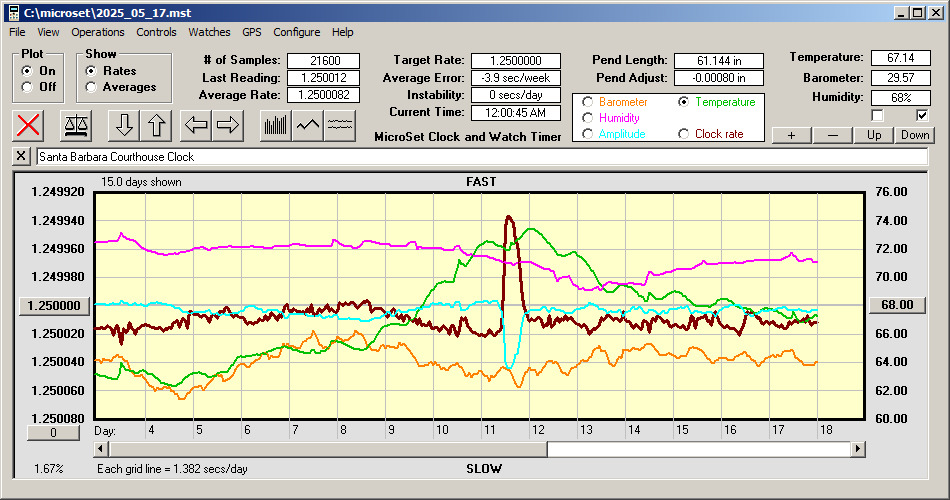Select the wavy smoothed lines plot icon
This screenshot has height=500, width=950.
[x=341, y=125]
